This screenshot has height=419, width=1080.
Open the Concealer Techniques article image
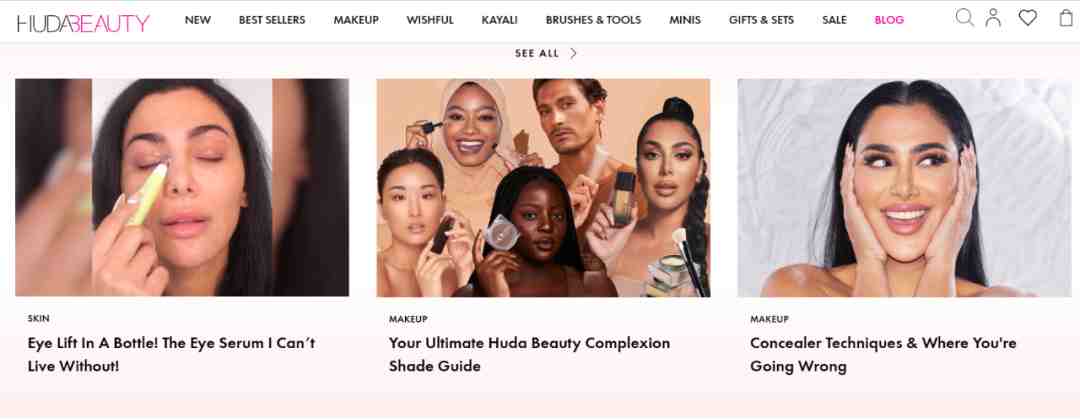point(904,187)
